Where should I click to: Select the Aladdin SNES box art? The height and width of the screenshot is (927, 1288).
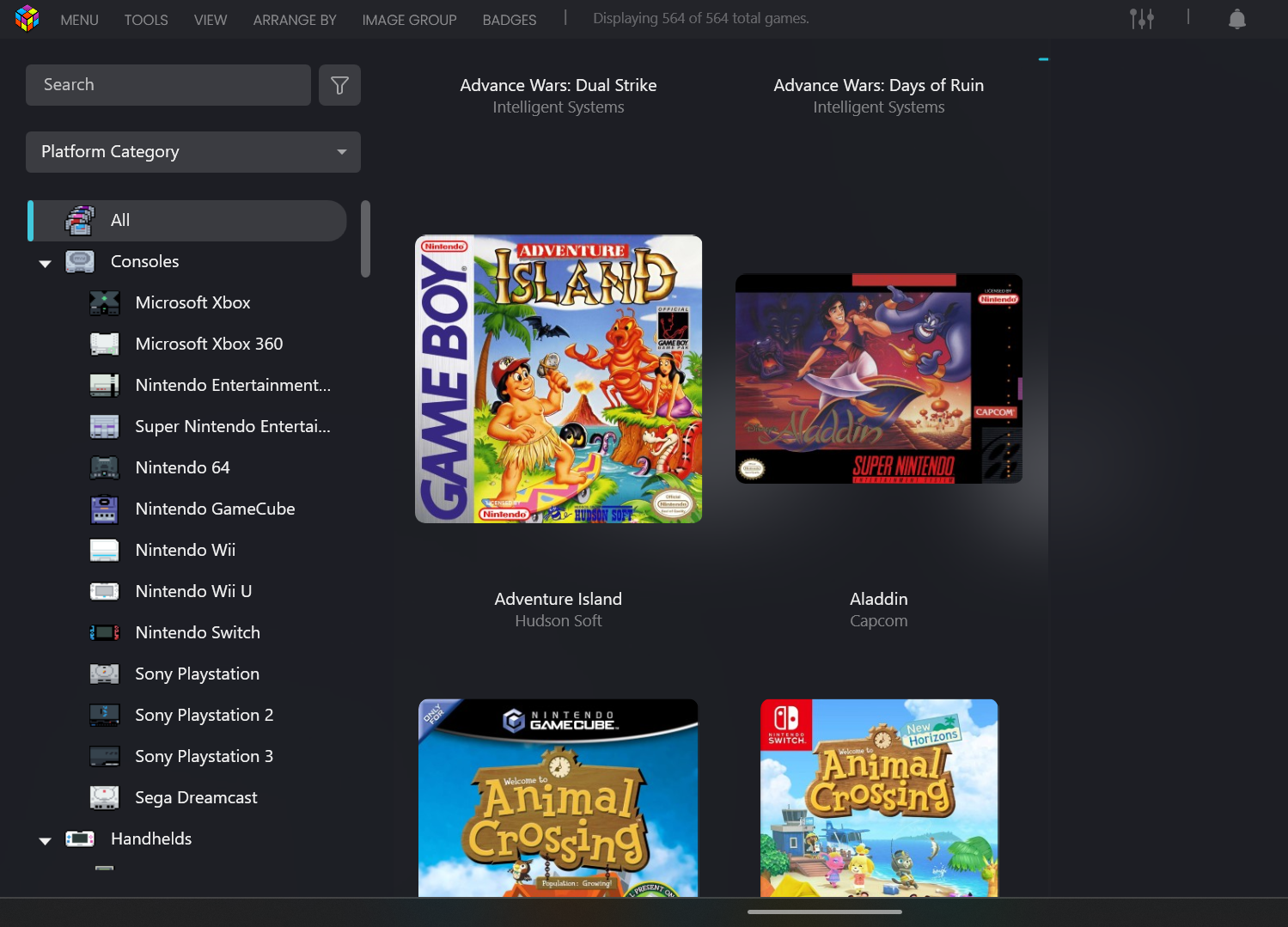(879, 379)
